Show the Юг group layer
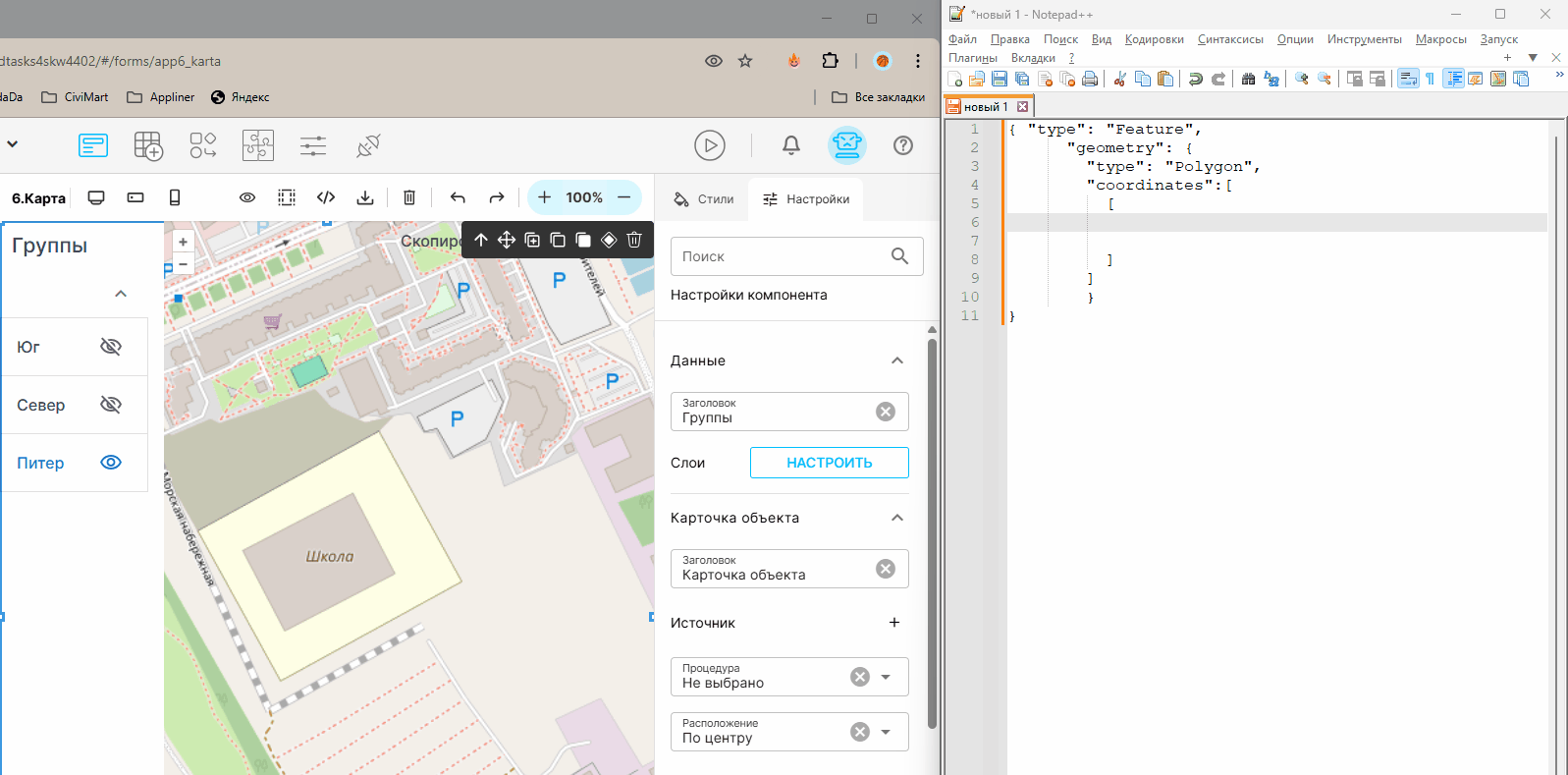 111,347
